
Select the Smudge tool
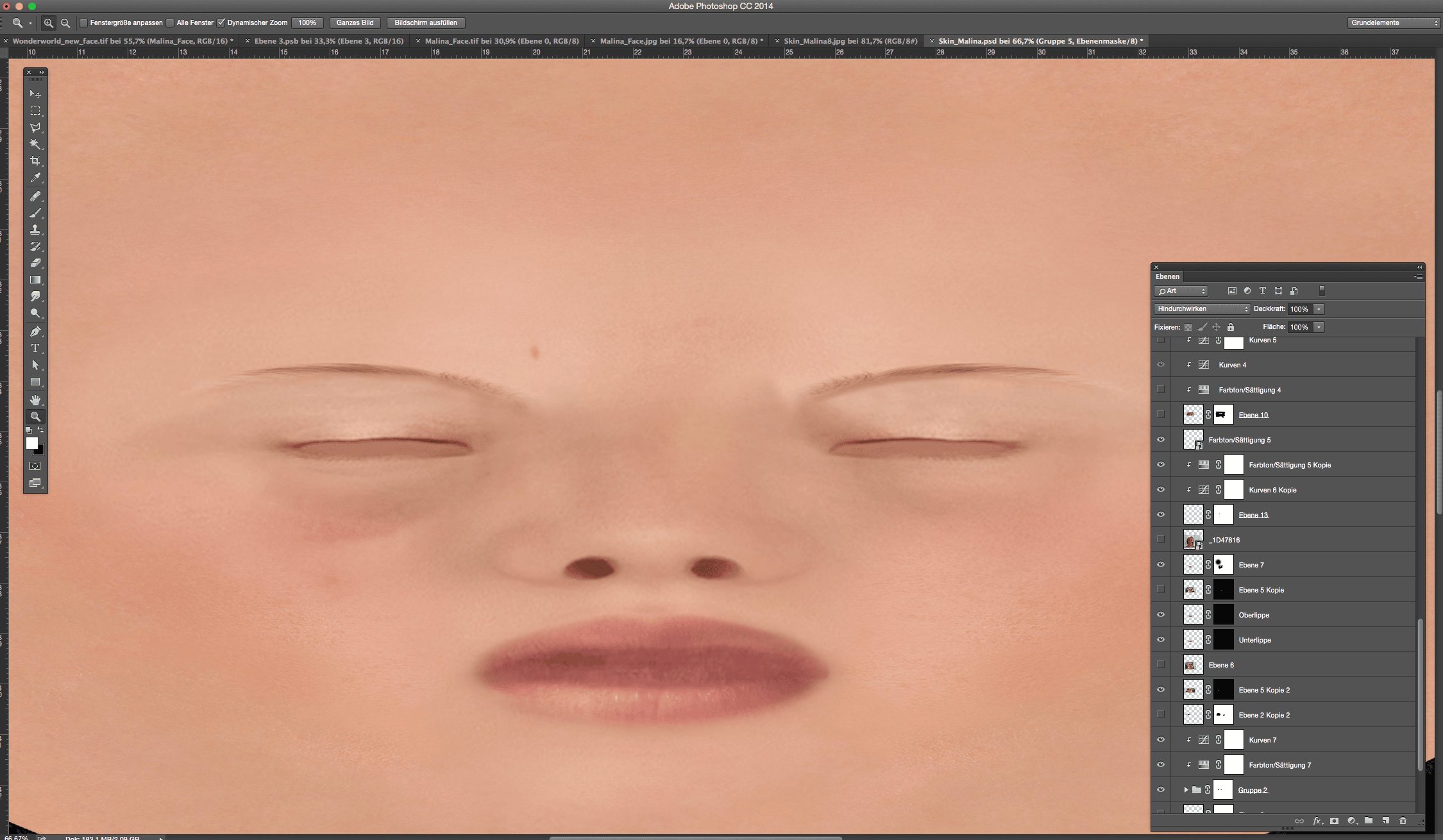click(35, 296)
